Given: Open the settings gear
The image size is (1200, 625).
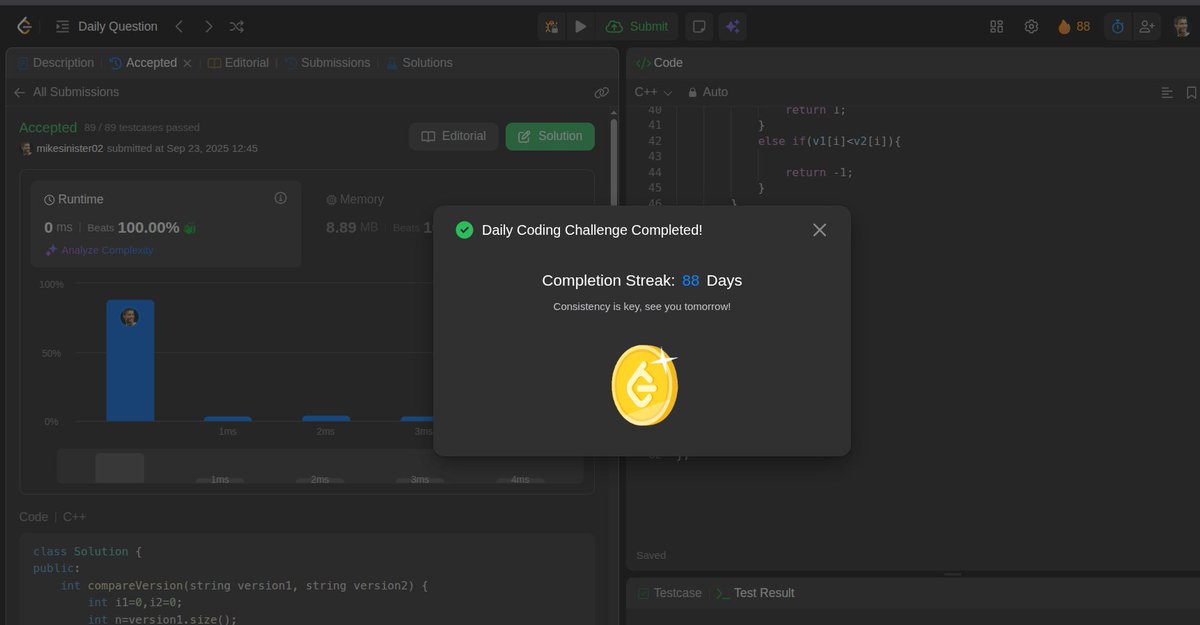Looking at the screenshot, I should [x=1031, y=27].
